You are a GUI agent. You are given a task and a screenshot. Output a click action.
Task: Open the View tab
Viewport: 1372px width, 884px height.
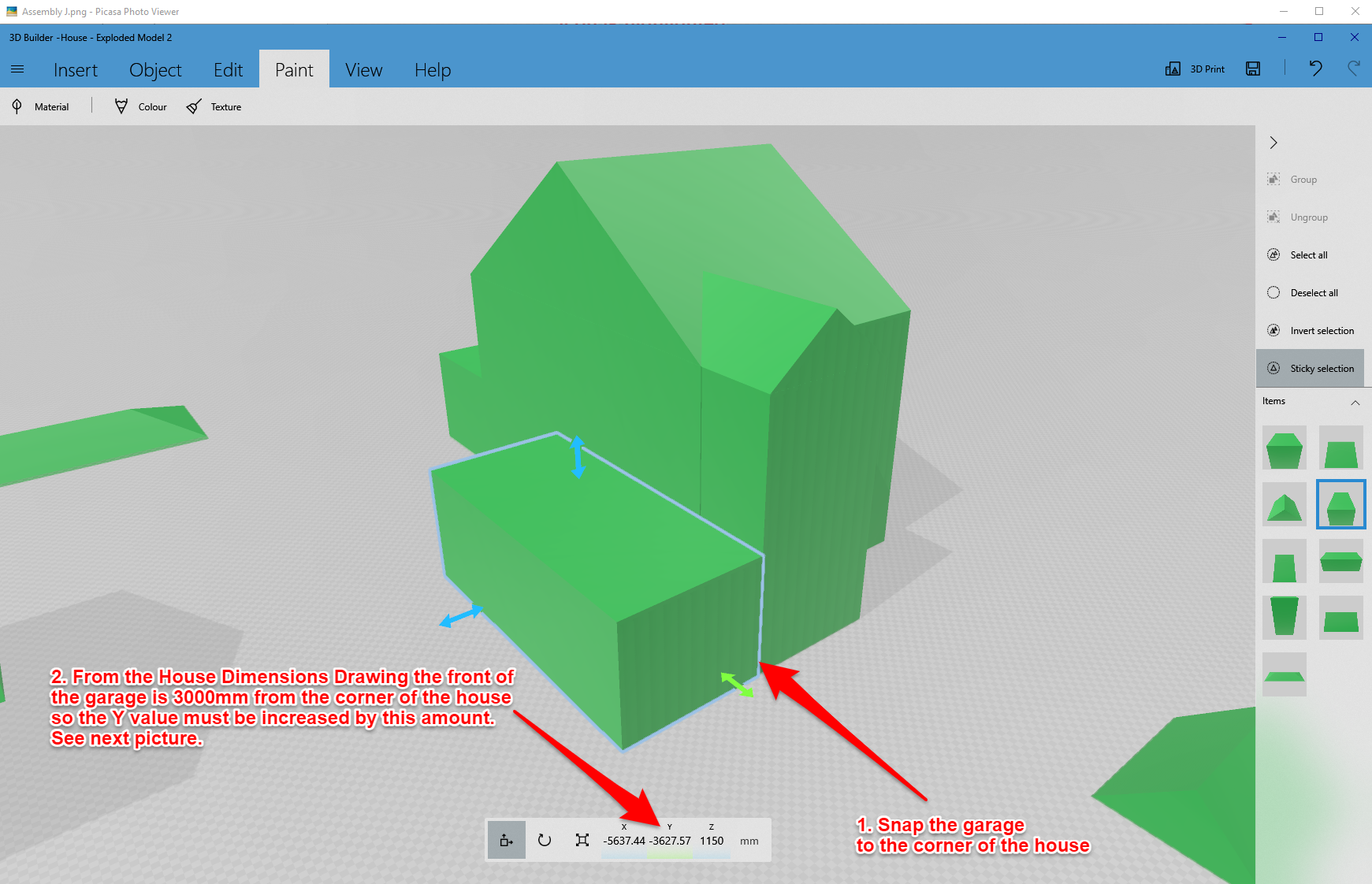(x=363, y=70)
